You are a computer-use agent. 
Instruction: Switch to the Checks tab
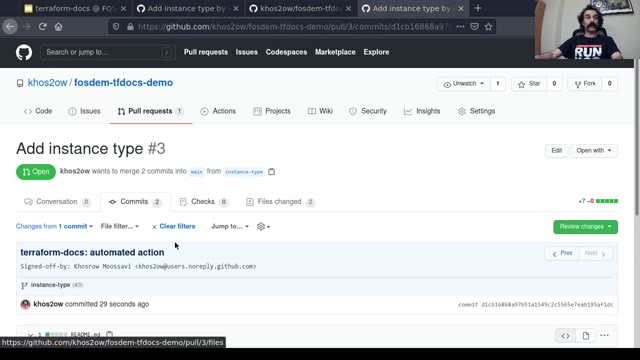coord(203,202)
